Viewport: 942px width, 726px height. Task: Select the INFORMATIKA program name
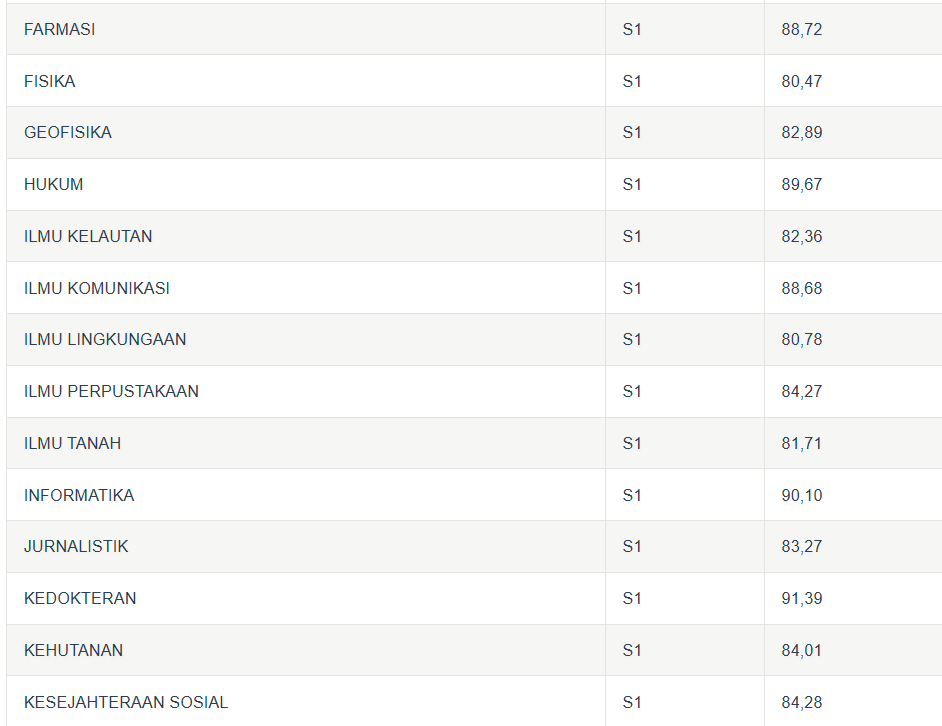click(79, 496)
